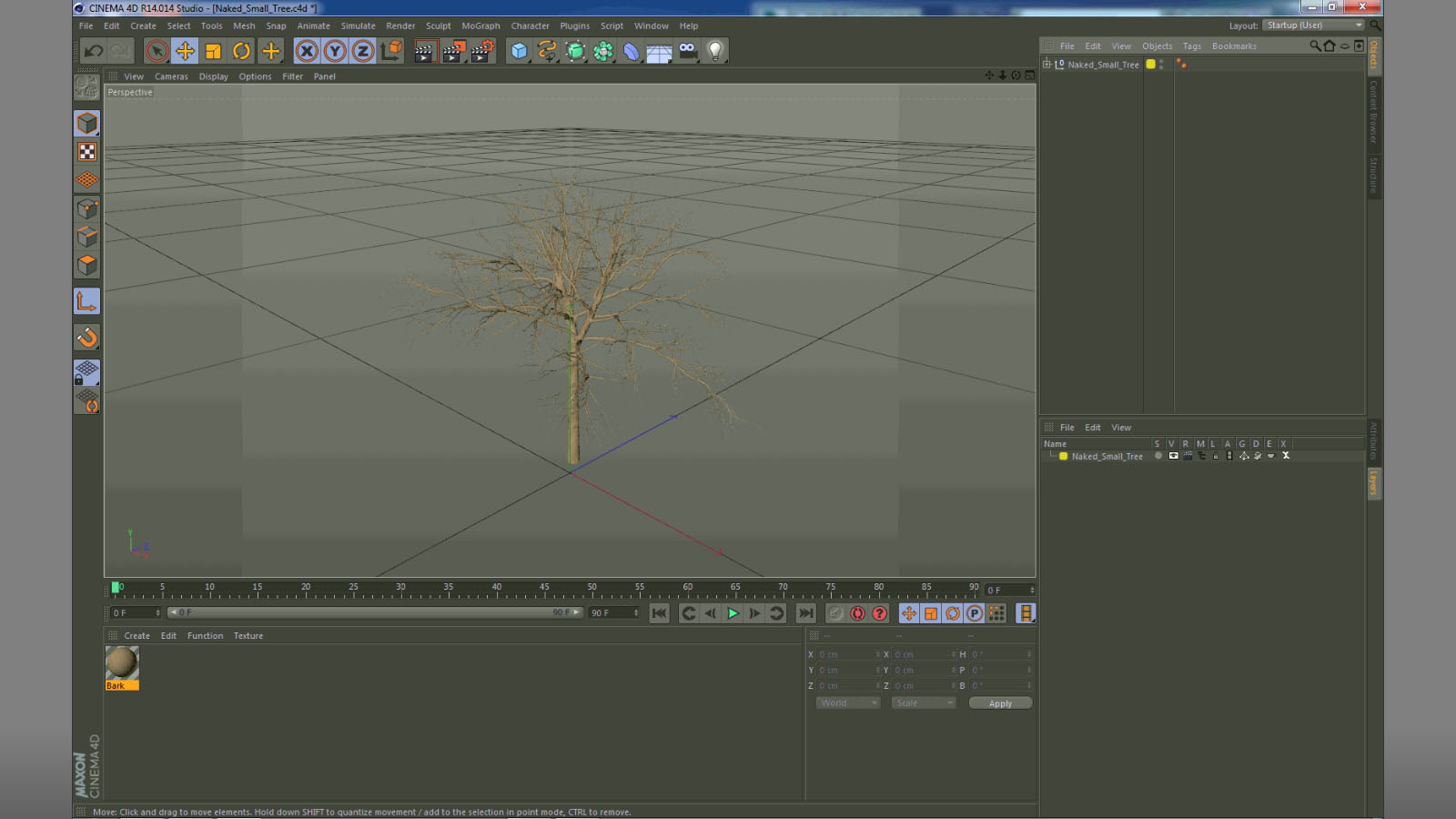This screenshot has width=1456, height=819.
Task: Click the Array modeling objects icon
Action: (603, 51)
